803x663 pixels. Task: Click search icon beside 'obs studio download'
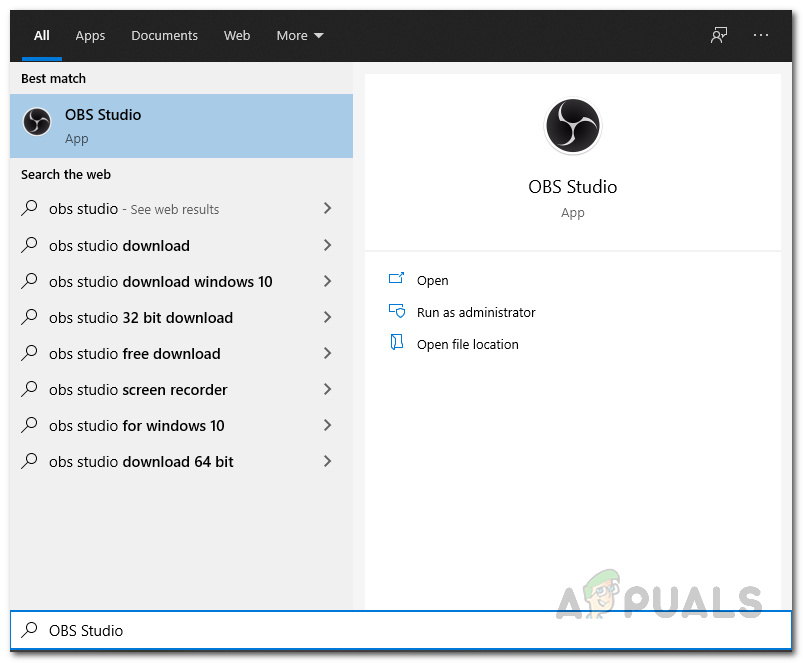pos(29,245)
